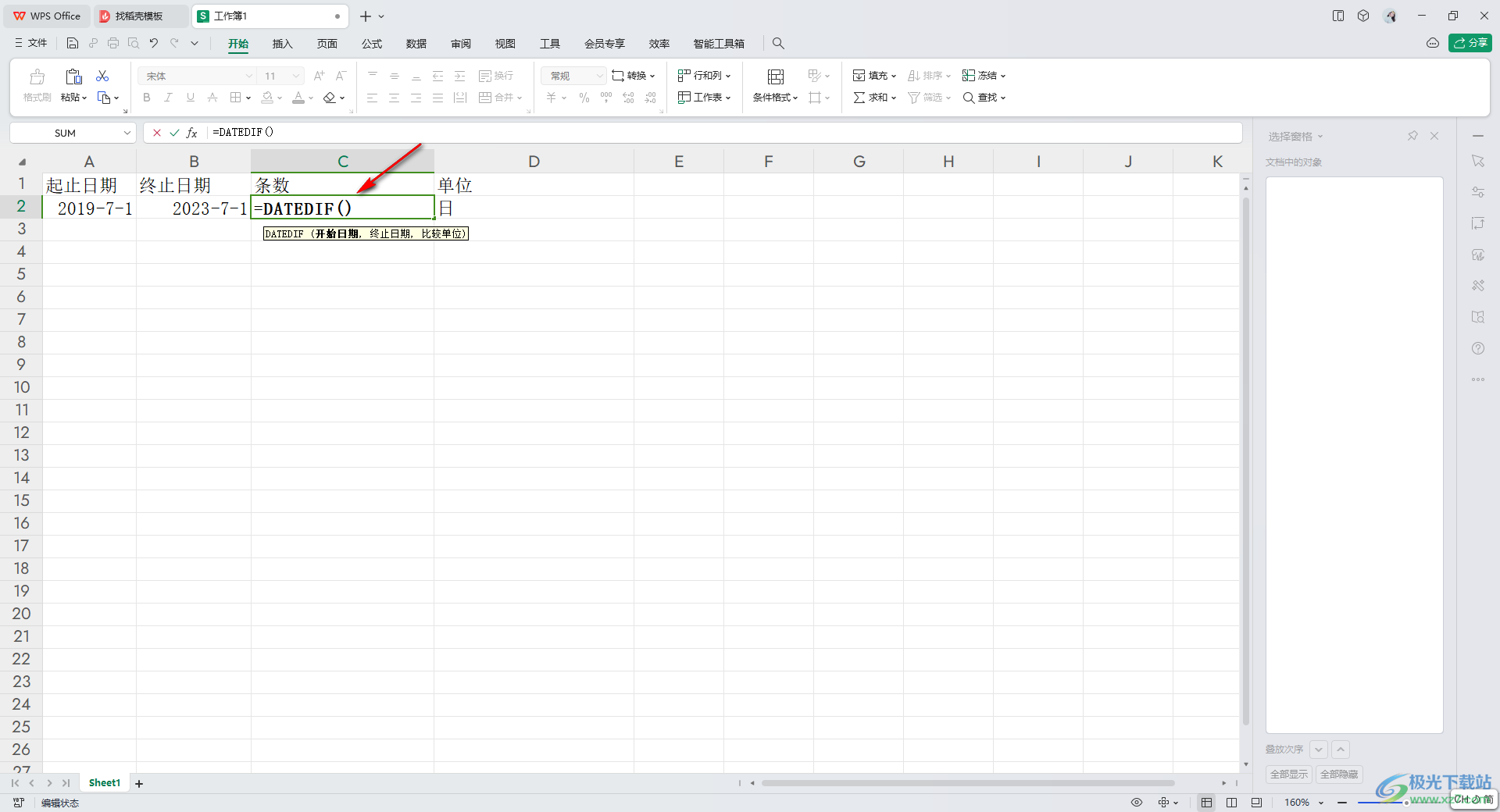Open Freeze (冻结) button
Image resolution: width=1500 pixels, height=812 pixels.
[x=984, y=76]
